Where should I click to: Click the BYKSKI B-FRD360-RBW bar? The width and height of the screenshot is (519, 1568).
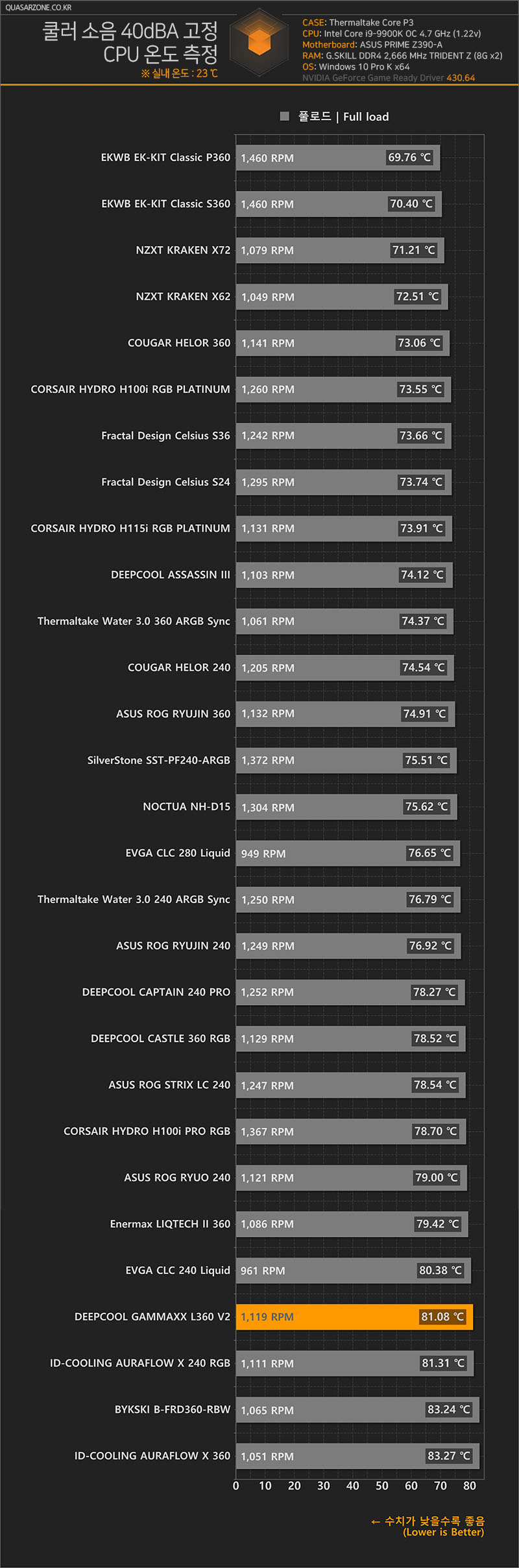coord(357,1410)
